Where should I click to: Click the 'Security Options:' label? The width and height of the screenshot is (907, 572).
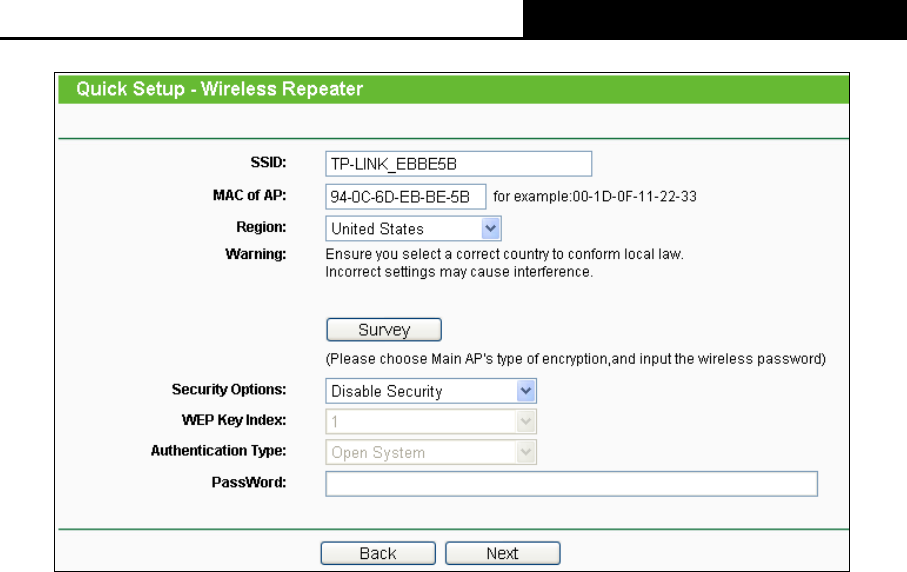(x=228, y=390)
